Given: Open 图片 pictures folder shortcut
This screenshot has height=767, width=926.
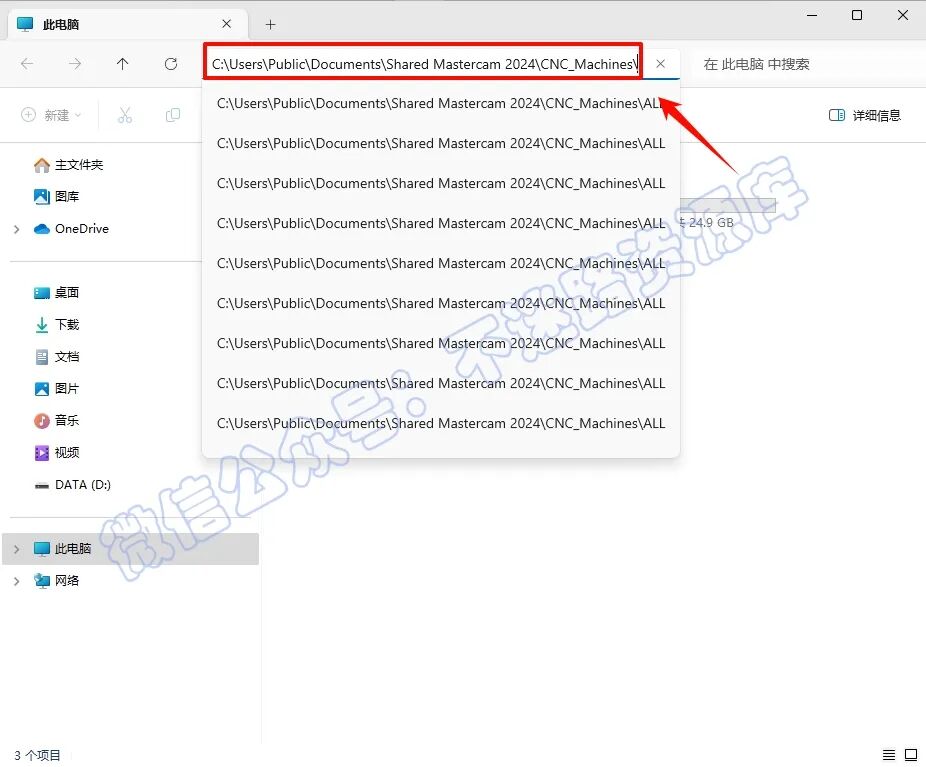Looking at the screenshot, I should pyautogui.click(x=57, y=389).
